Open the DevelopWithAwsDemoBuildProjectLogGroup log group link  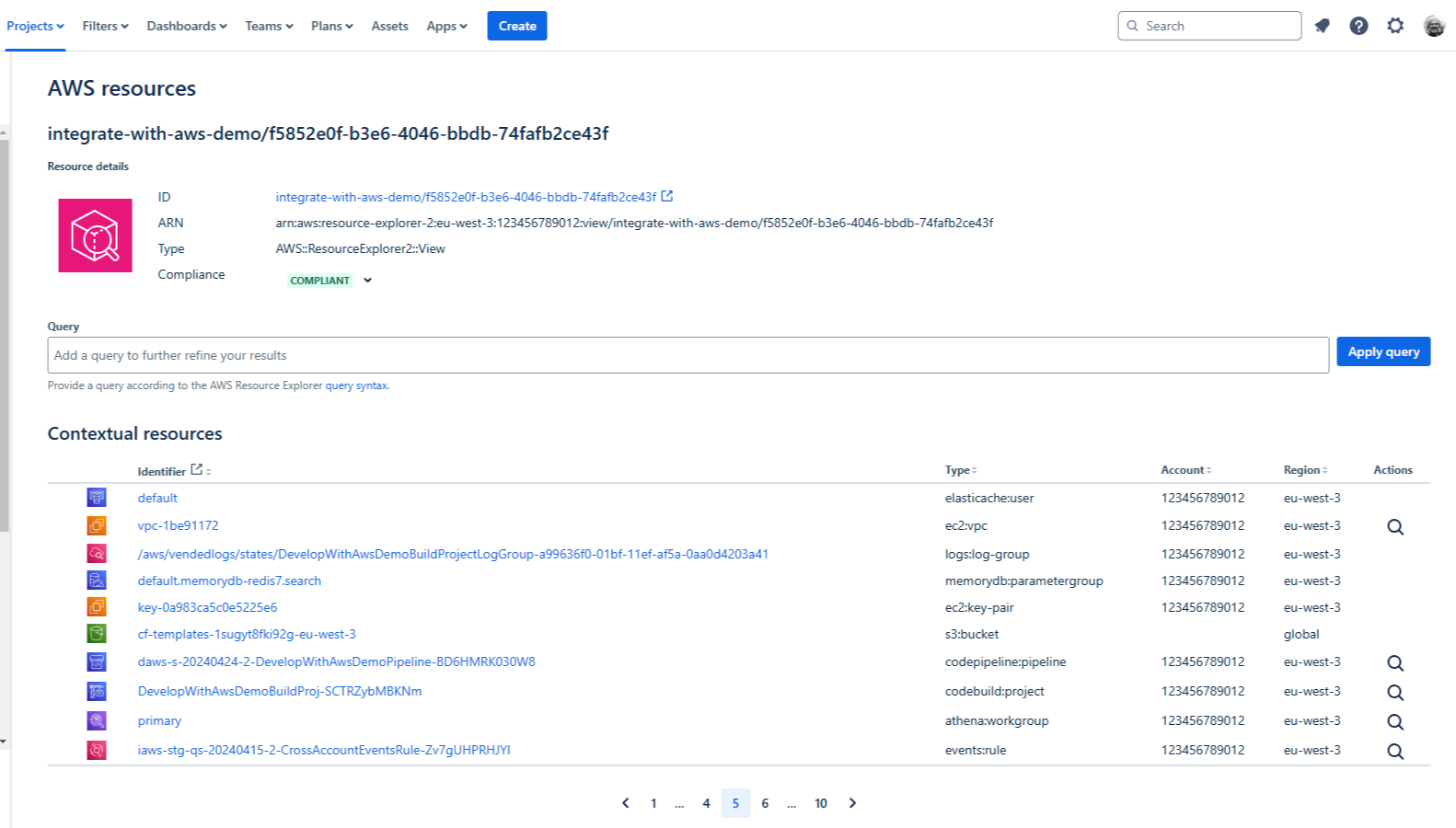pyautogui.click(x=453, y=554)
